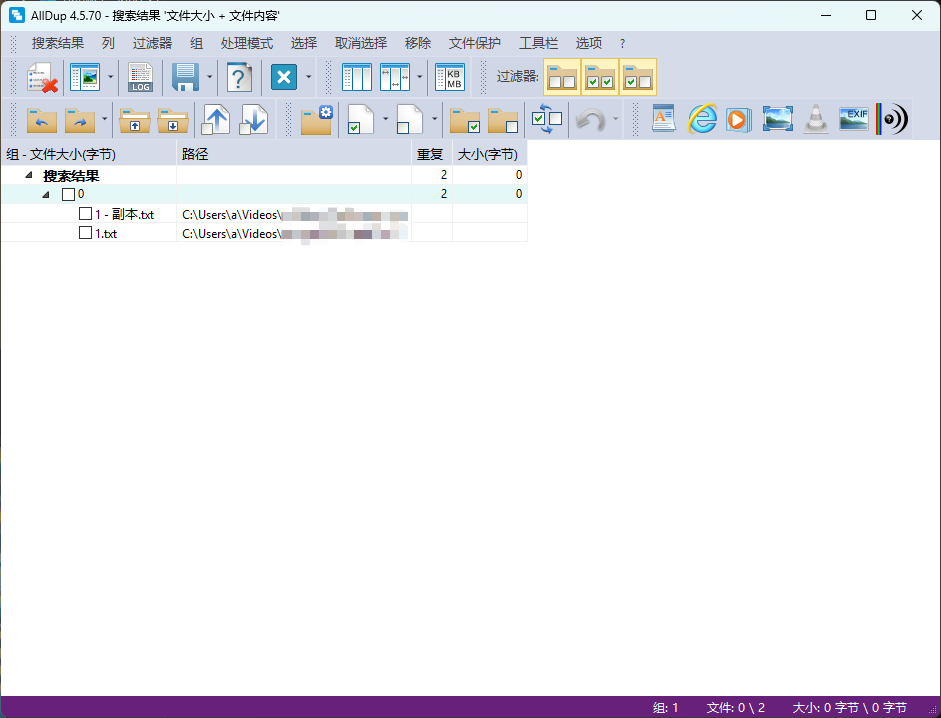Check the box for 1.txt file
Screen dimensions: 941x718
[x=86, y=233]
